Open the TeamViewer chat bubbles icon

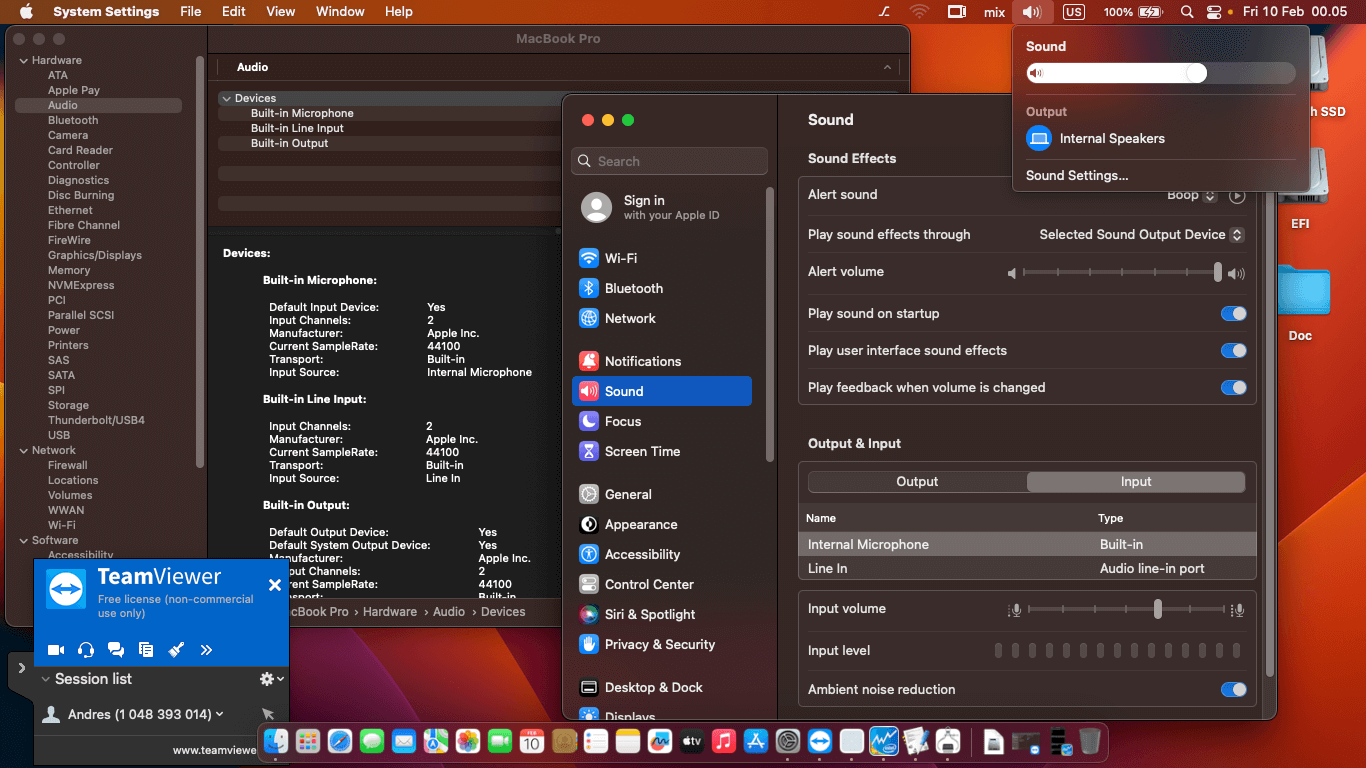(116, 650)
